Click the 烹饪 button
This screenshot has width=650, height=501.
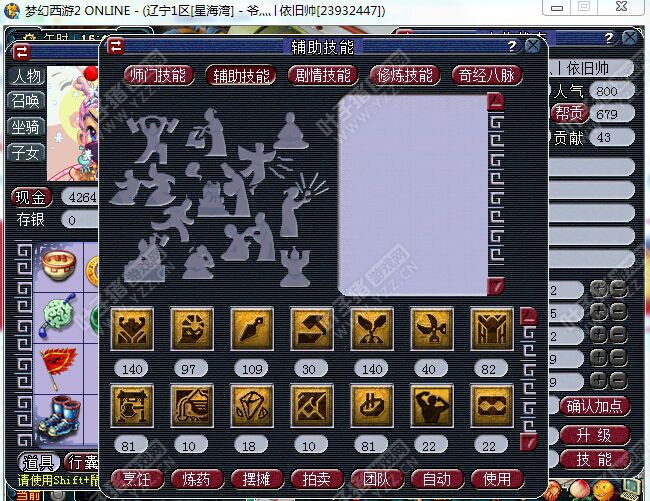[x=137, y=479]
